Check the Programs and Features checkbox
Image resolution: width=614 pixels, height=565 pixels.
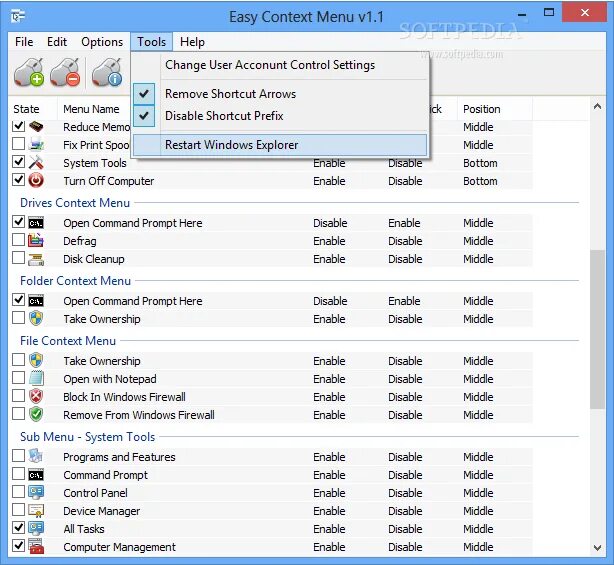pos(18,456)
